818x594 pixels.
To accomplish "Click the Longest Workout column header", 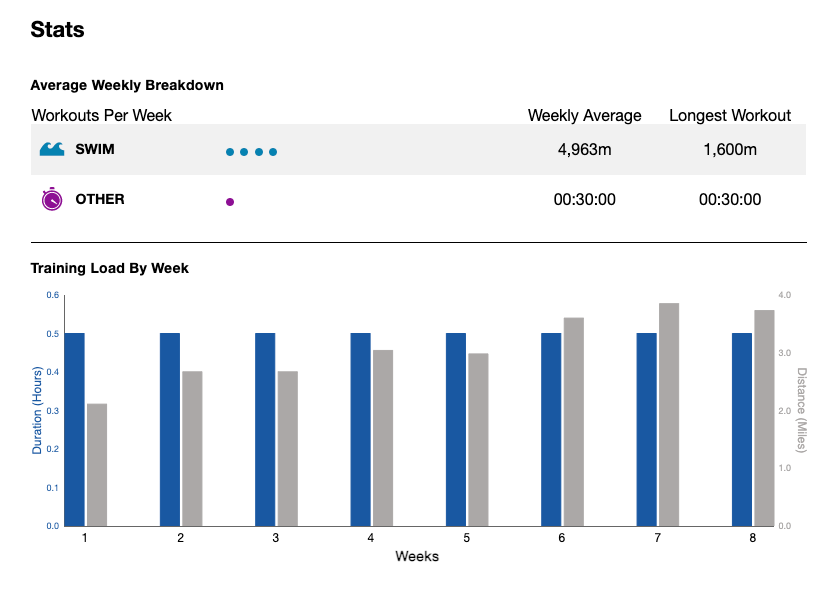I will tap(729, 115).
